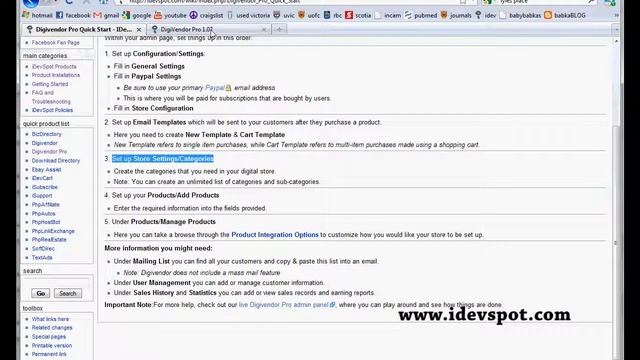Open Product Integration Options link
640x360 pixels.
275,235
